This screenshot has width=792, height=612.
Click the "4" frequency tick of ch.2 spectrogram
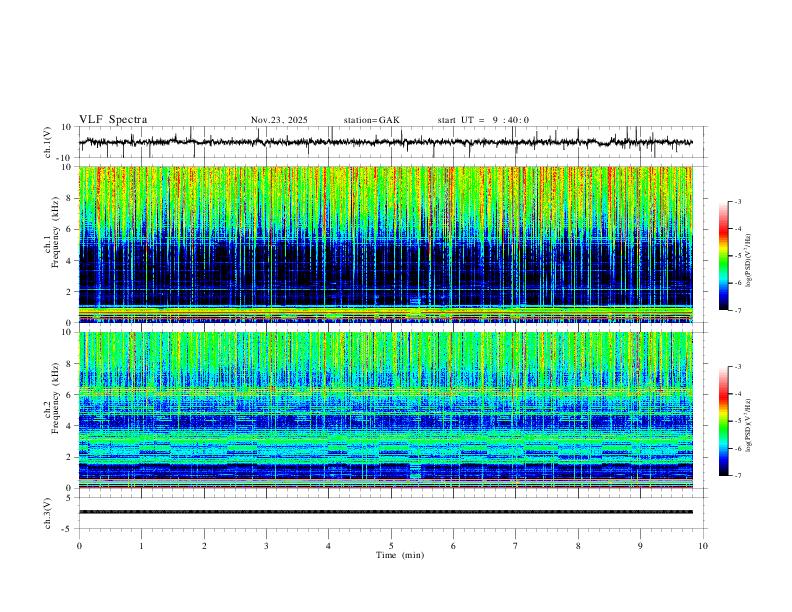click(x=69, y=426)
